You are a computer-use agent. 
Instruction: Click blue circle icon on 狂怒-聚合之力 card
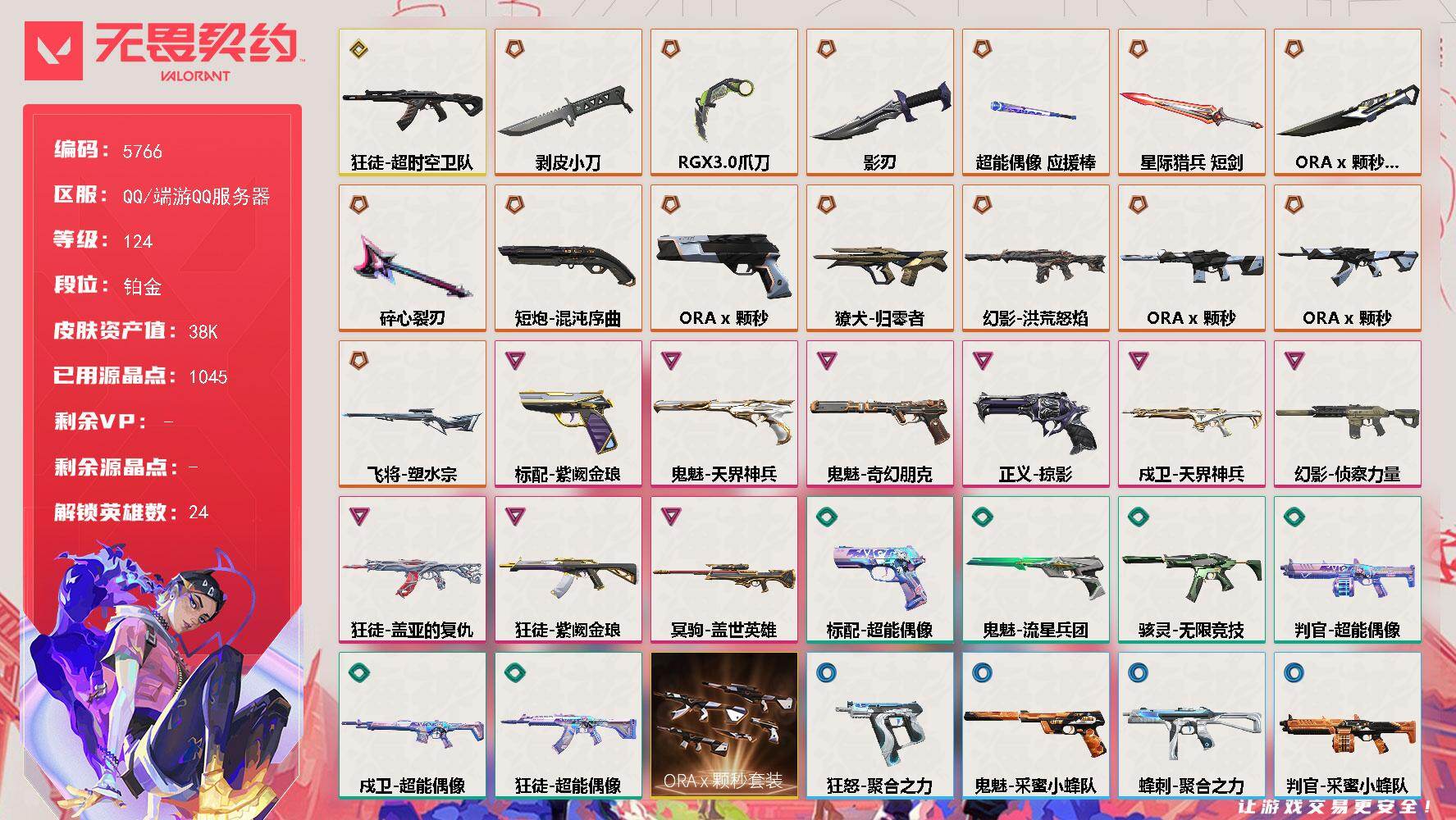coord(826,672)
